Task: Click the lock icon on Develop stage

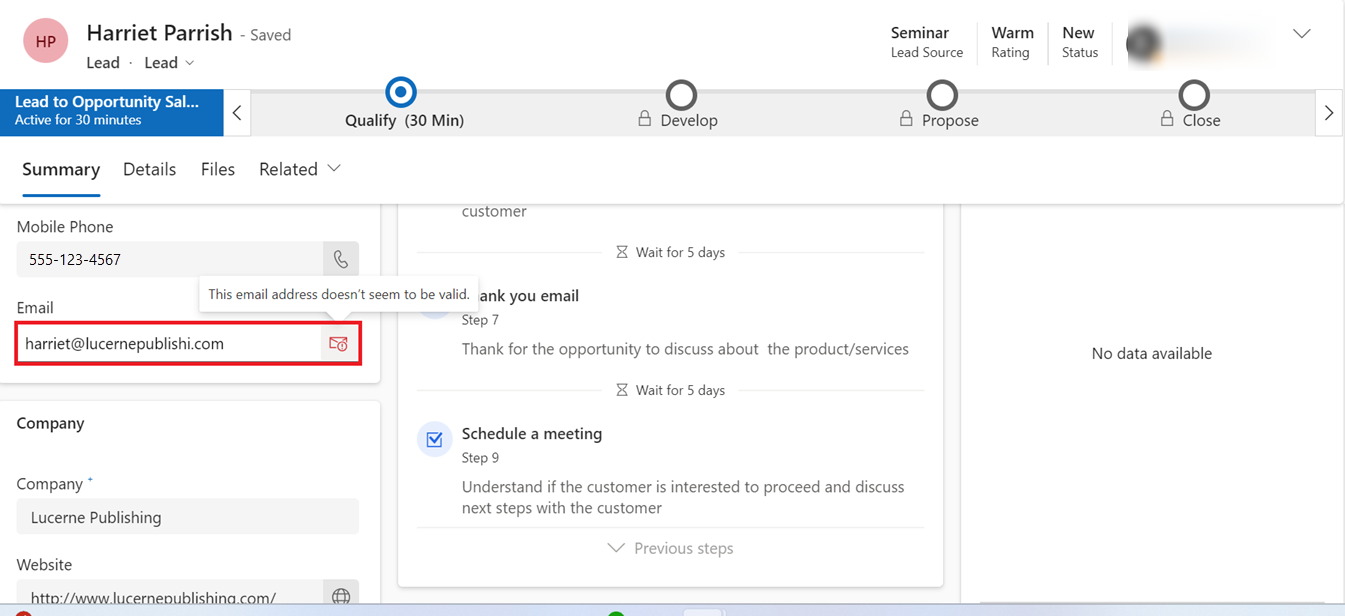Action: [645, 119]
